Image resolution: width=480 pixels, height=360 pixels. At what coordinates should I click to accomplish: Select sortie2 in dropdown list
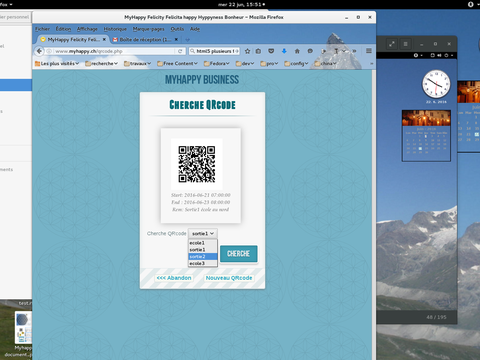click(203, 256)
